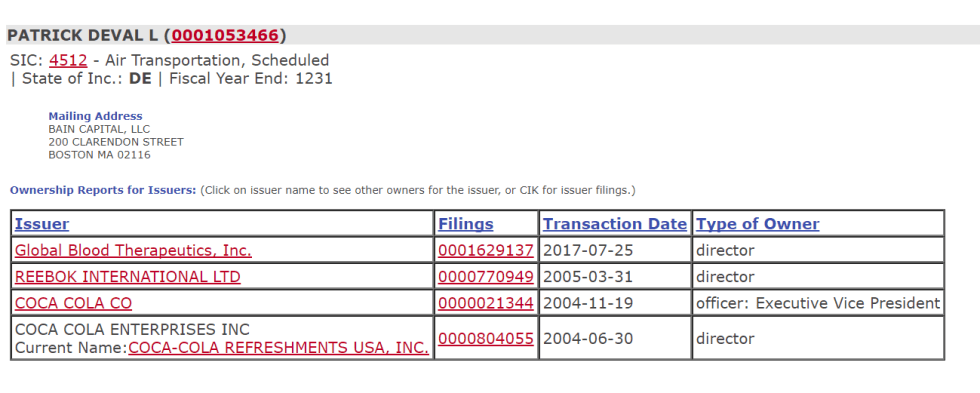Open Global Blood Therapeutics, Inc. issuer link

tap(133, 251)
